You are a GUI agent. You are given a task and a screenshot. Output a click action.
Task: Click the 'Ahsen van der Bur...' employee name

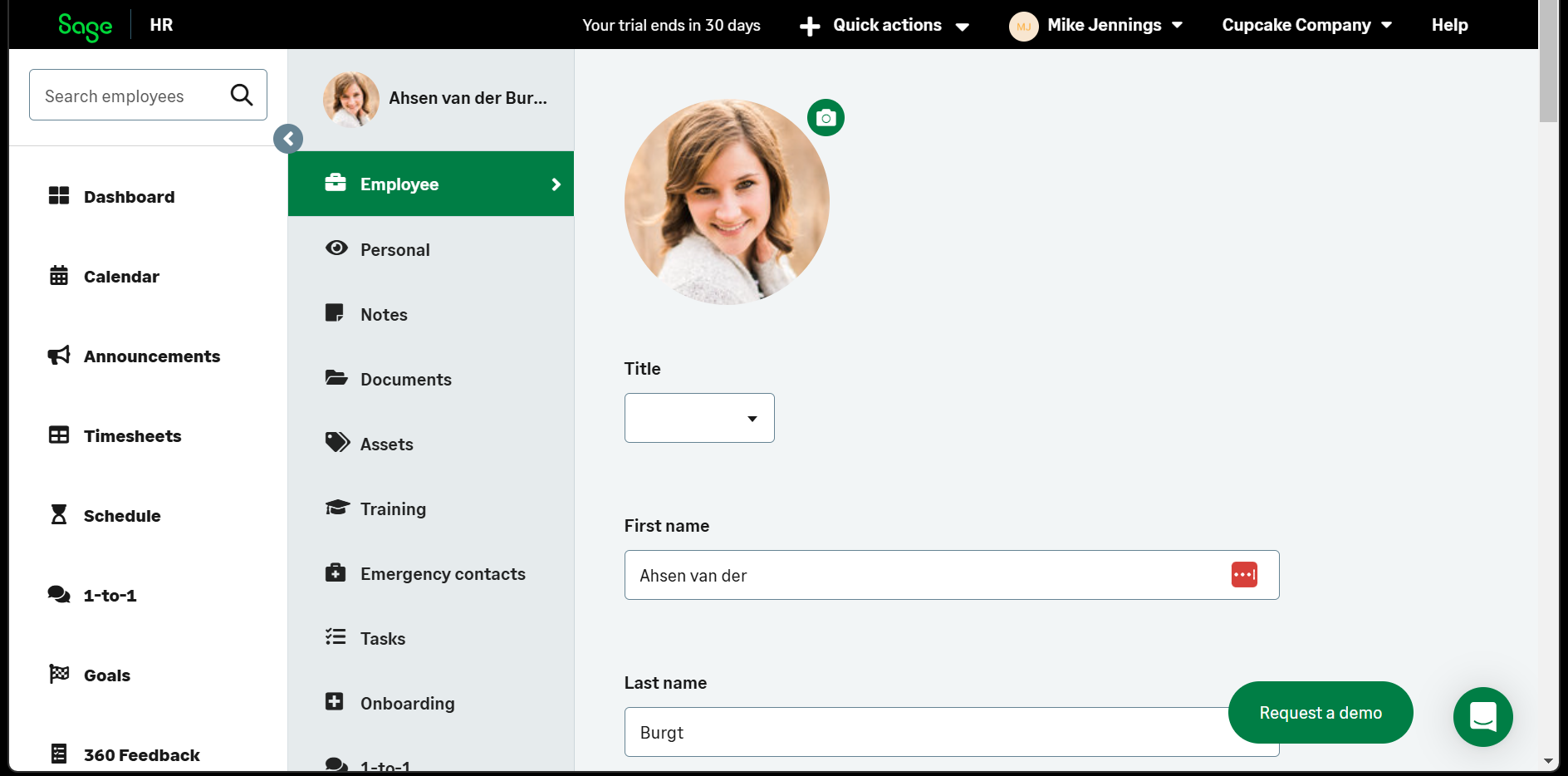[468, 98]
